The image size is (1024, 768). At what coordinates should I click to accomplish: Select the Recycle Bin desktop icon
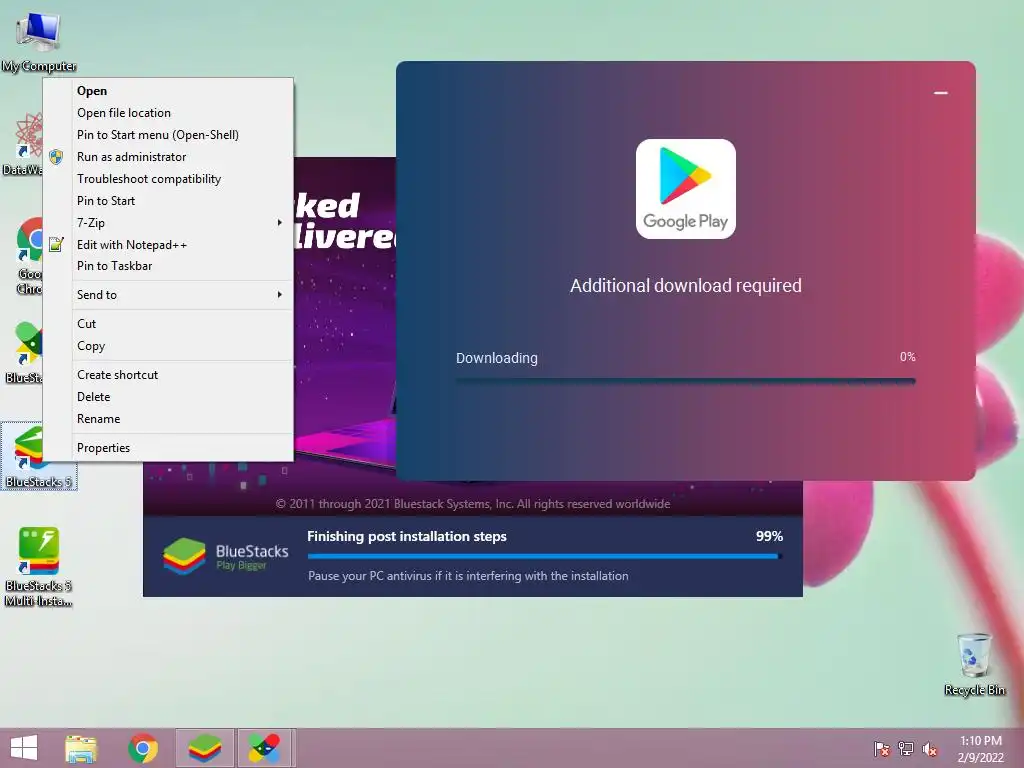pyautogui.click(x=974, y=665)
